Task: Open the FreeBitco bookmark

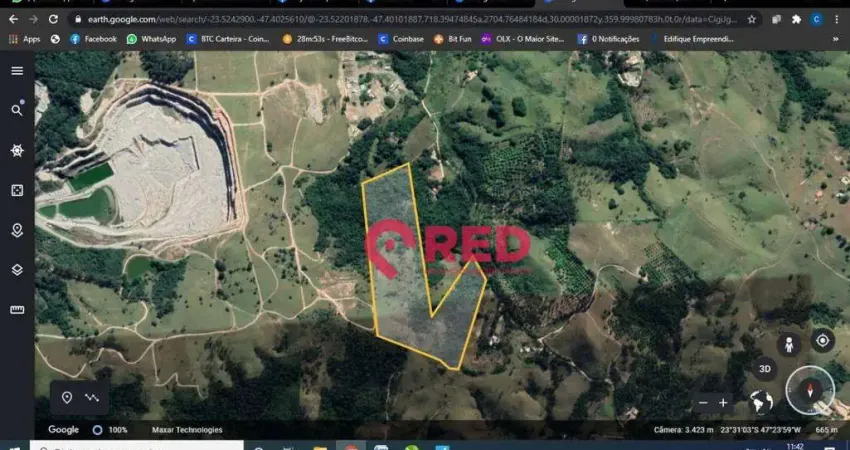Action: (x=325, y=39)
